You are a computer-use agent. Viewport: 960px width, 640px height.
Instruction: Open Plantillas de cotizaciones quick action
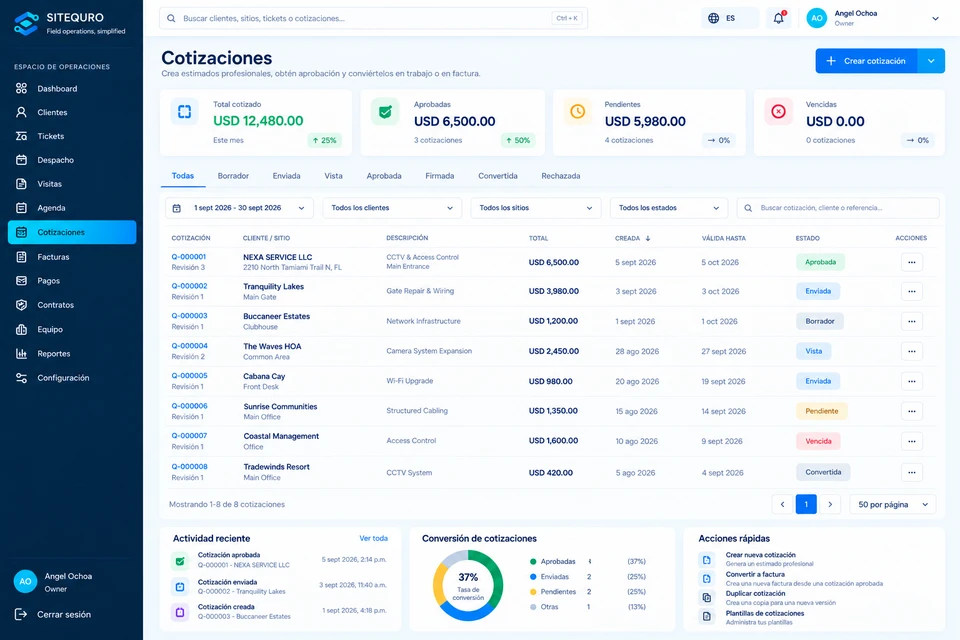752,617
